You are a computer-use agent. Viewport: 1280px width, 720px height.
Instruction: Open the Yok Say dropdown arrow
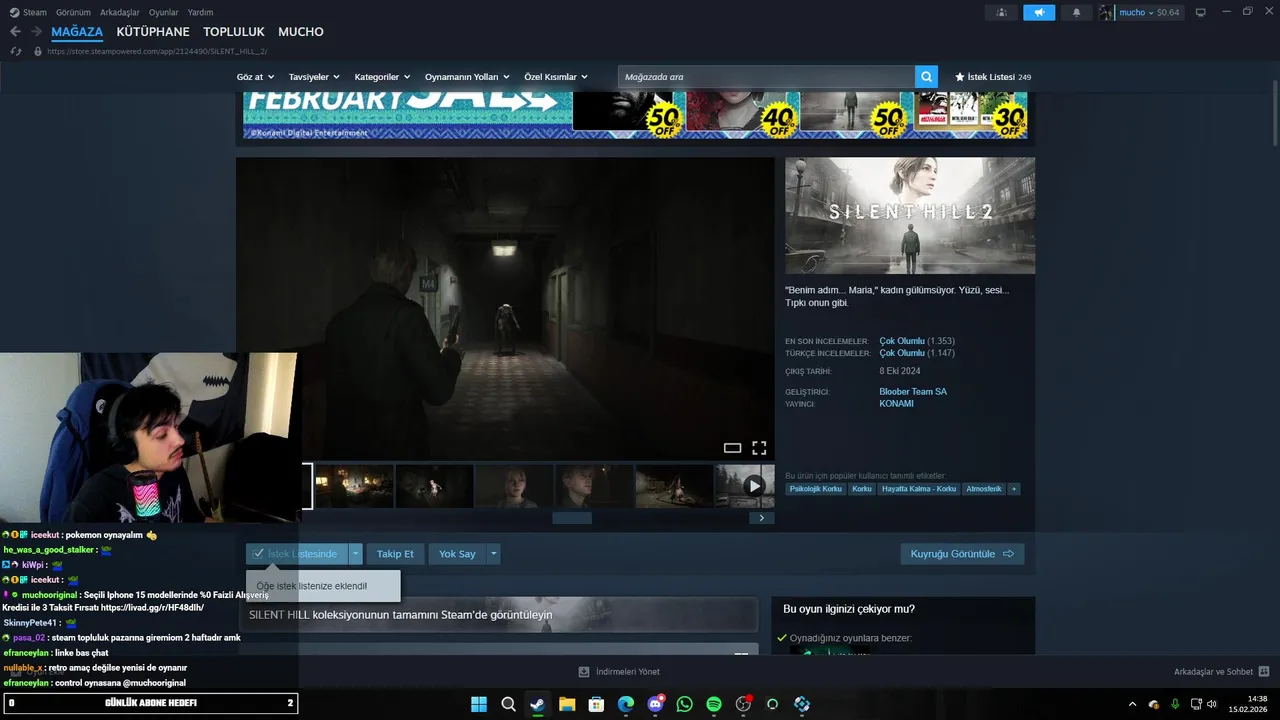[x=493, y=554]
